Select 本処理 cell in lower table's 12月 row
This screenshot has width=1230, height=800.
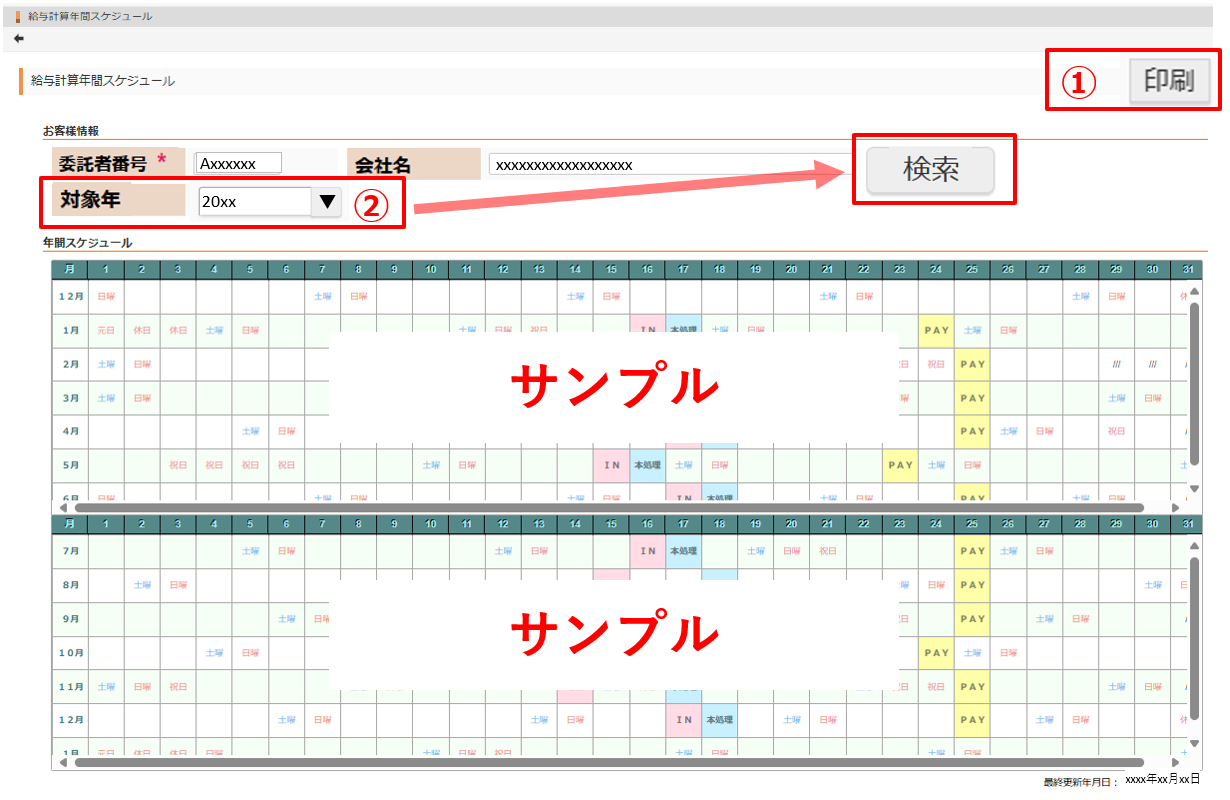[719, 719]
